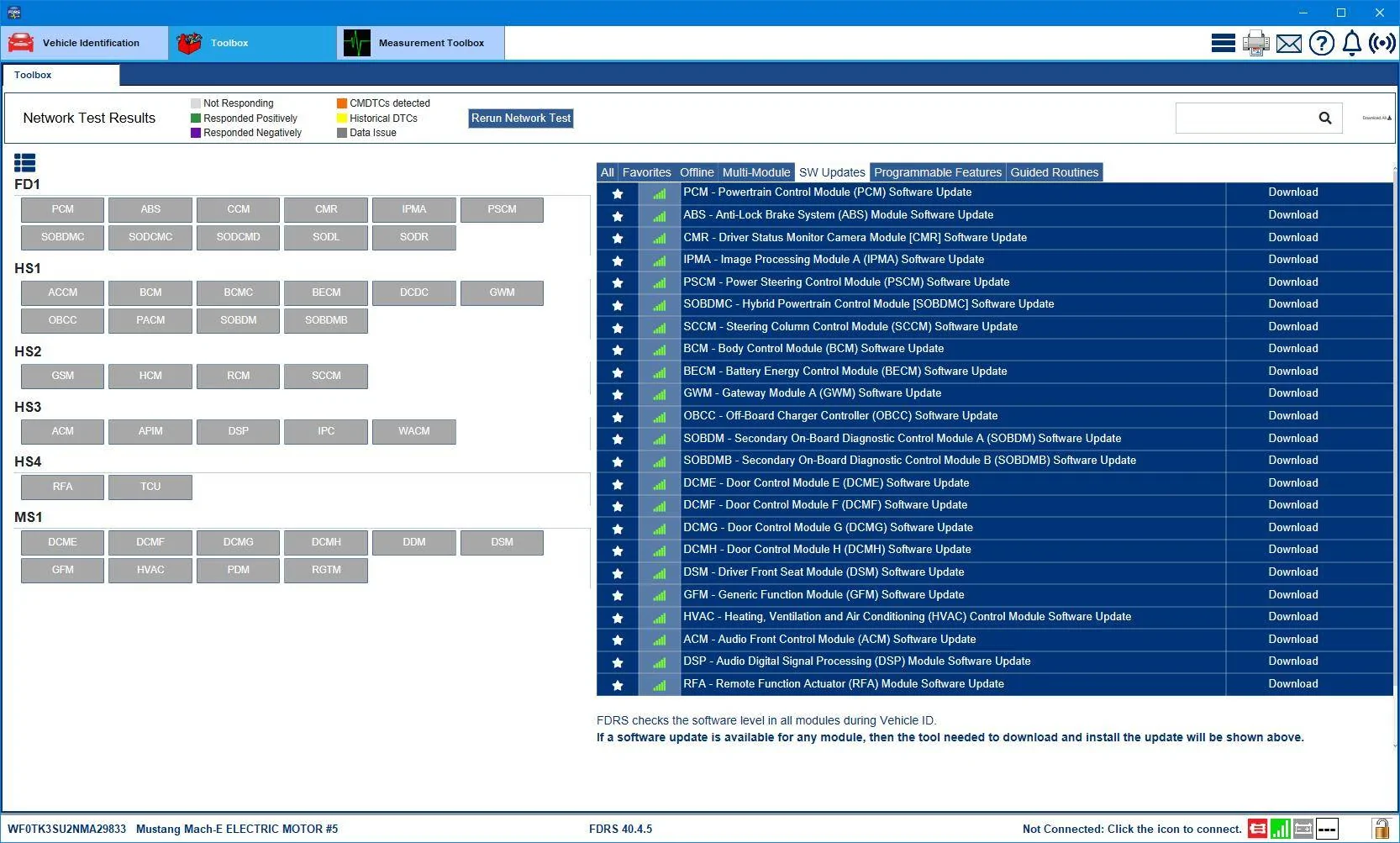1400x843 pixels.
Task: Click the red car Vehicle Identification icon
Action: [x=21, y=43]
